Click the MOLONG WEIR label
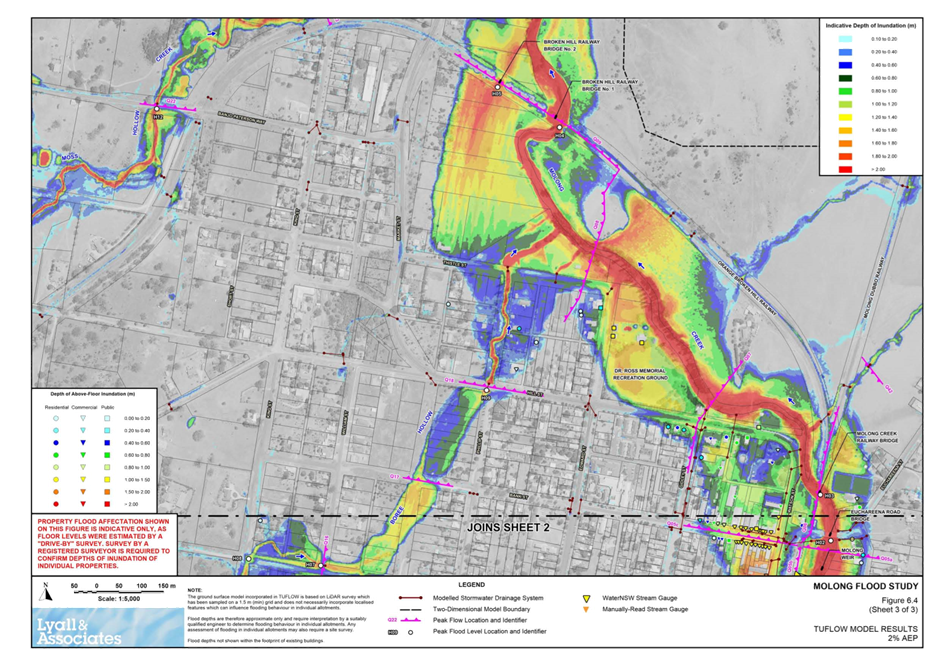This screenshot has height=665, width=940. click(x=851, y=553)
